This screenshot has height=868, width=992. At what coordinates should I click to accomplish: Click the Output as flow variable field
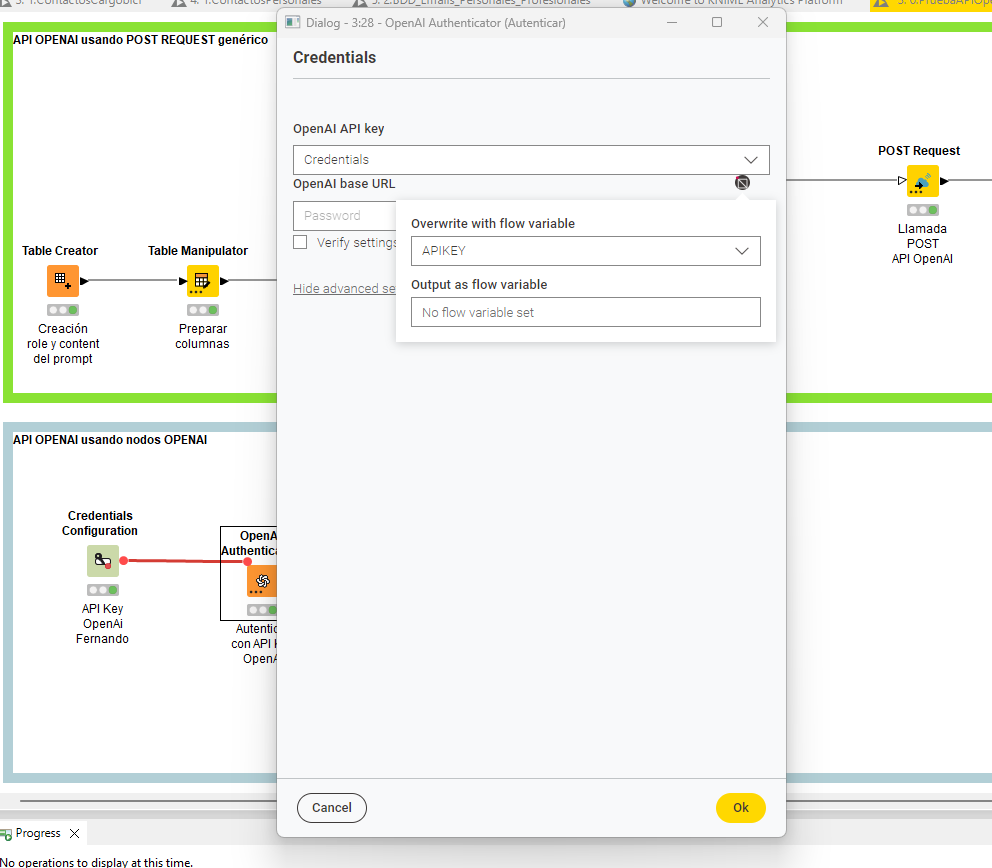point(585,313)
